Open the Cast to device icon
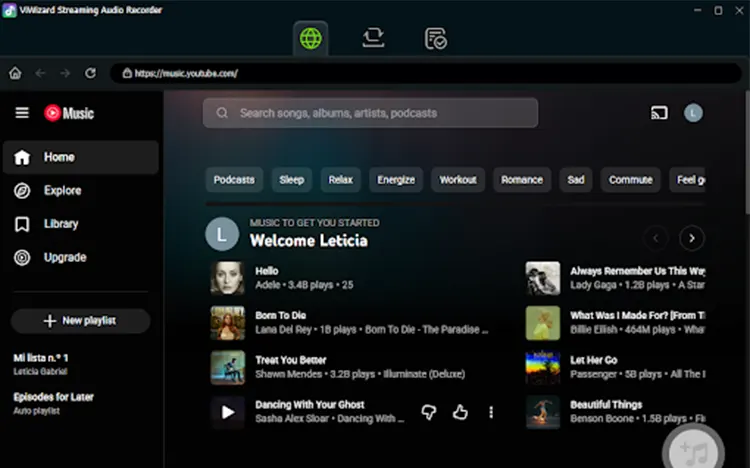This screenshot has height=468, width=750. click(x=659, y=113)
